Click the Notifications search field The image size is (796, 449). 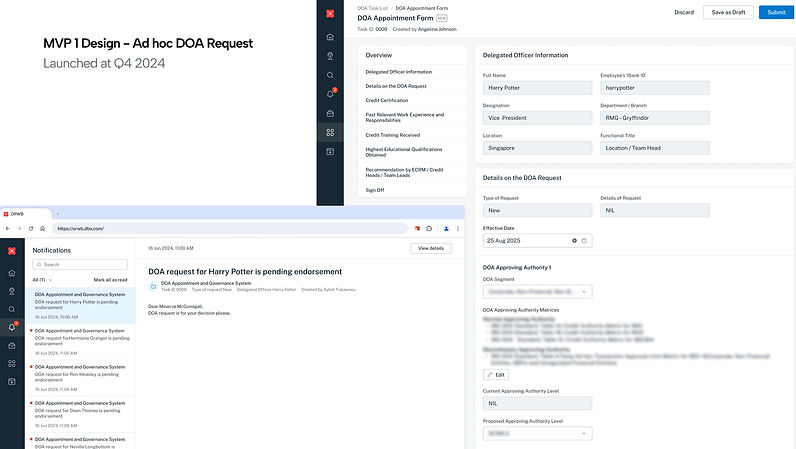pyautogui.click(x=80, y=265)
